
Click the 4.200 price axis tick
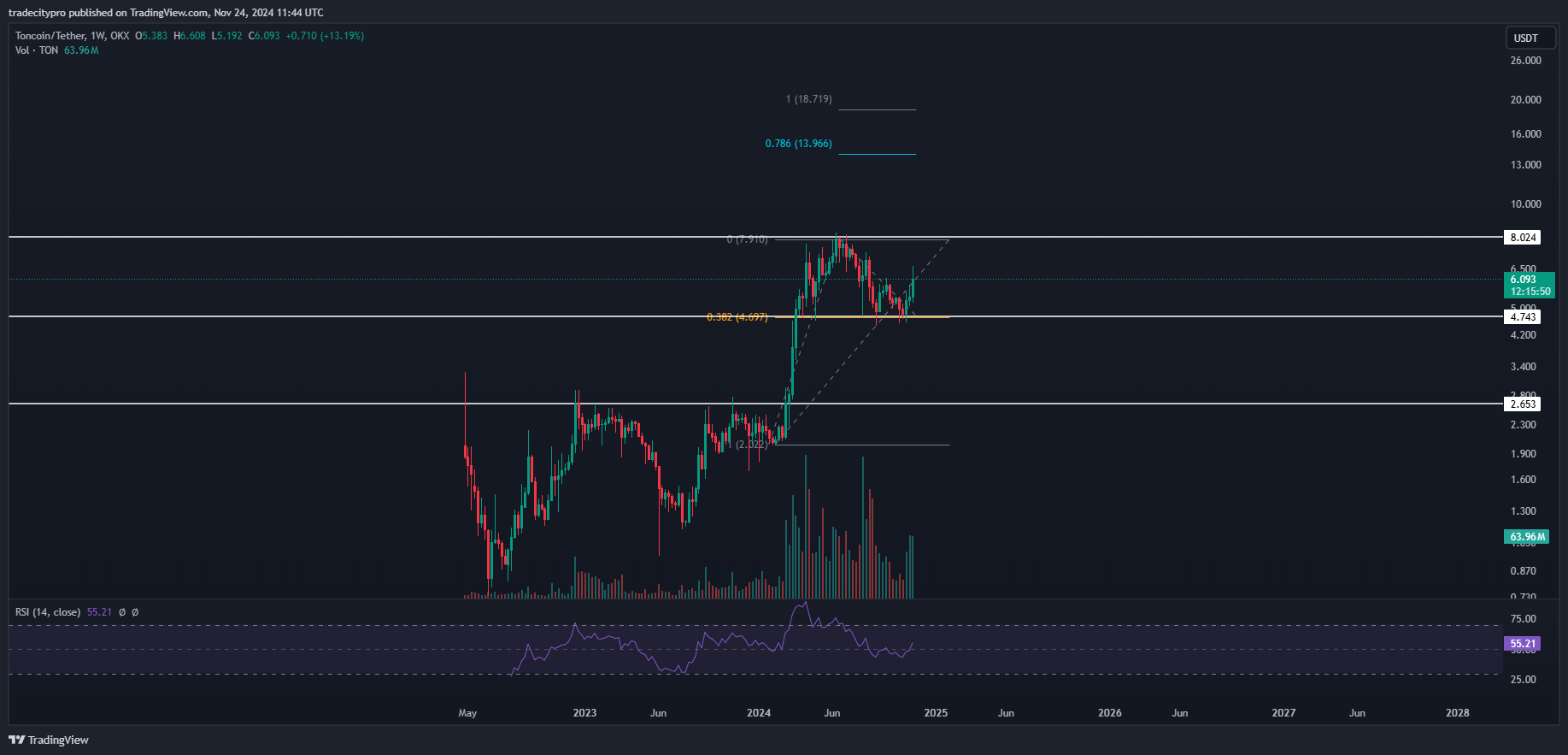1524,335
